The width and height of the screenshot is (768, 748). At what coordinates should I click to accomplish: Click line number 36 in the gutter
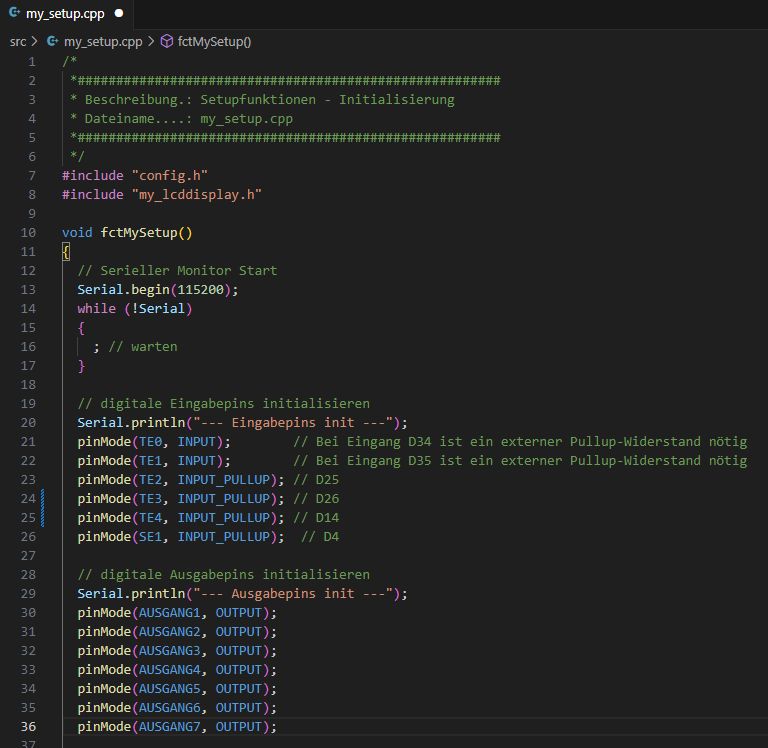(x=27, y=727)
